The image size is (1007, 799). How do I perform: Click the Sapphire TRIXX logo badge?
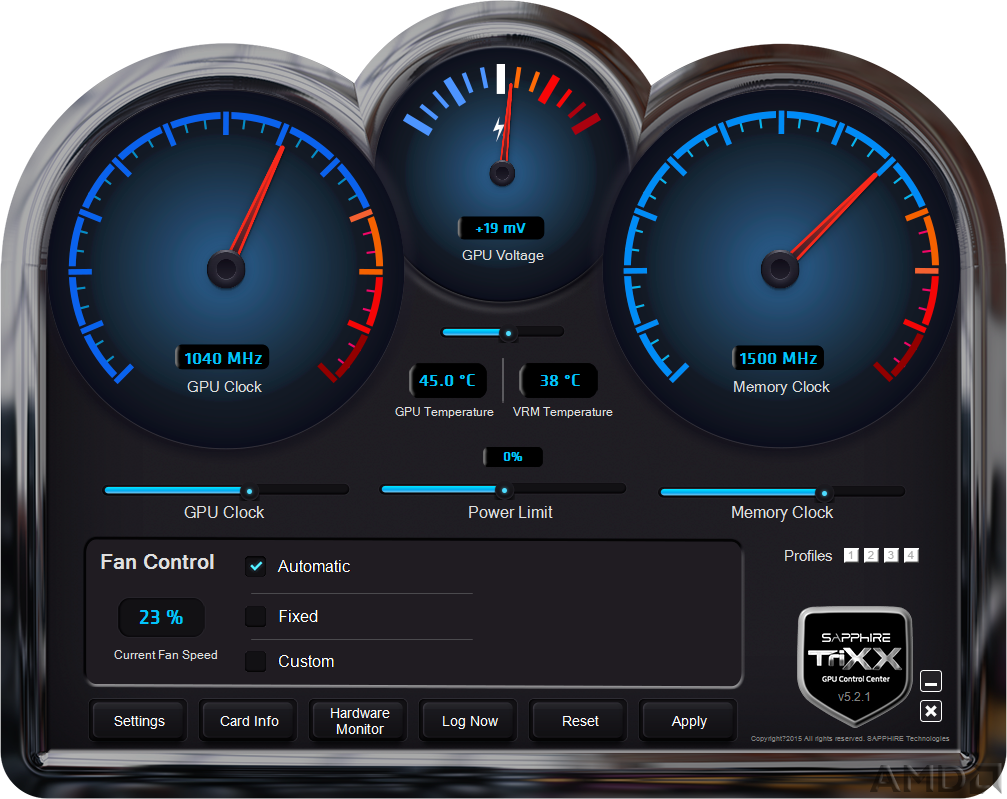coord(855,665)
